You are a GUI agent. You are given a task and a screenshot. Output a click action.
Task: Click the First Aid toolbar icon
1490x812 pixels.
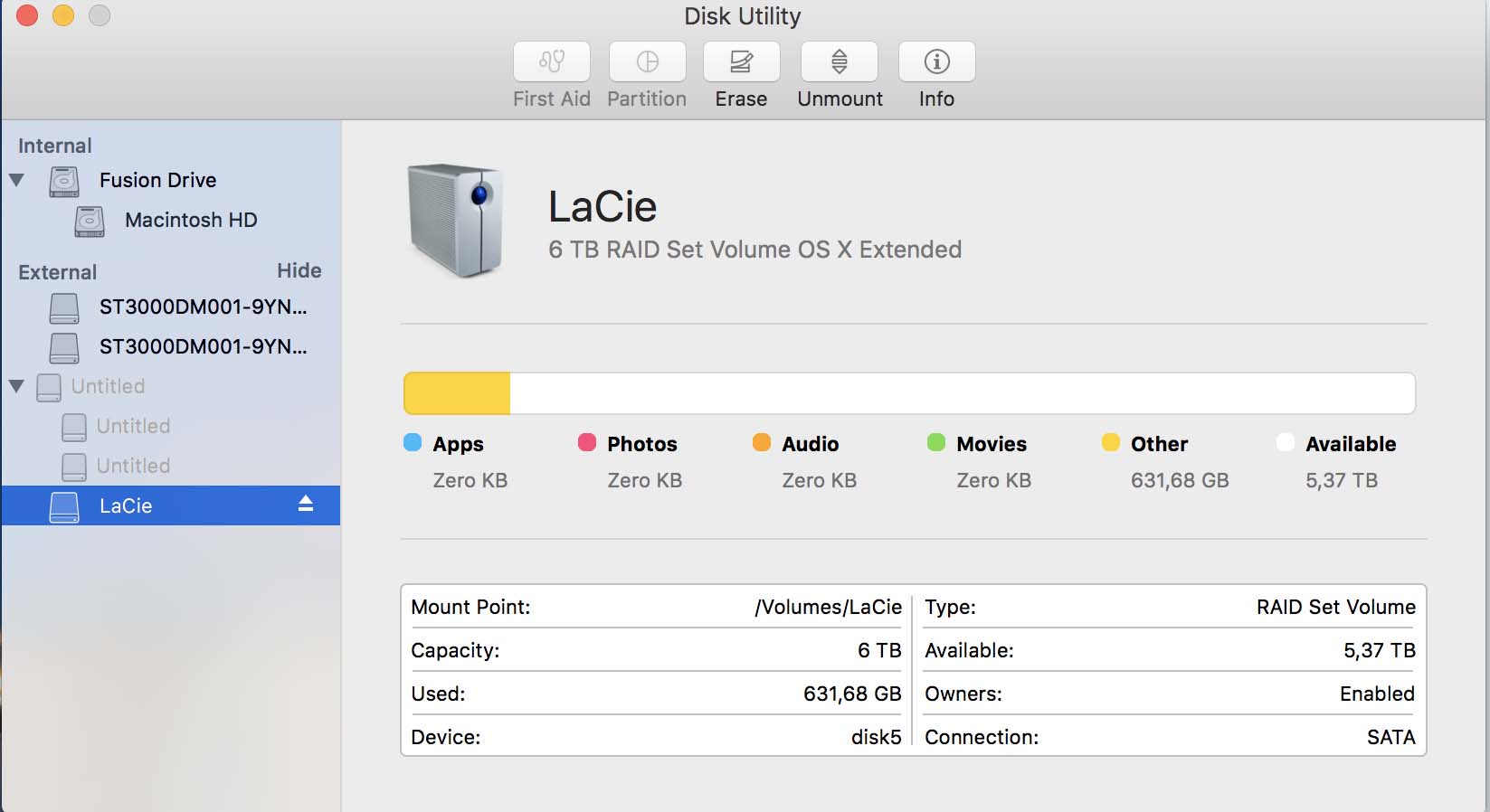point(552,61)
